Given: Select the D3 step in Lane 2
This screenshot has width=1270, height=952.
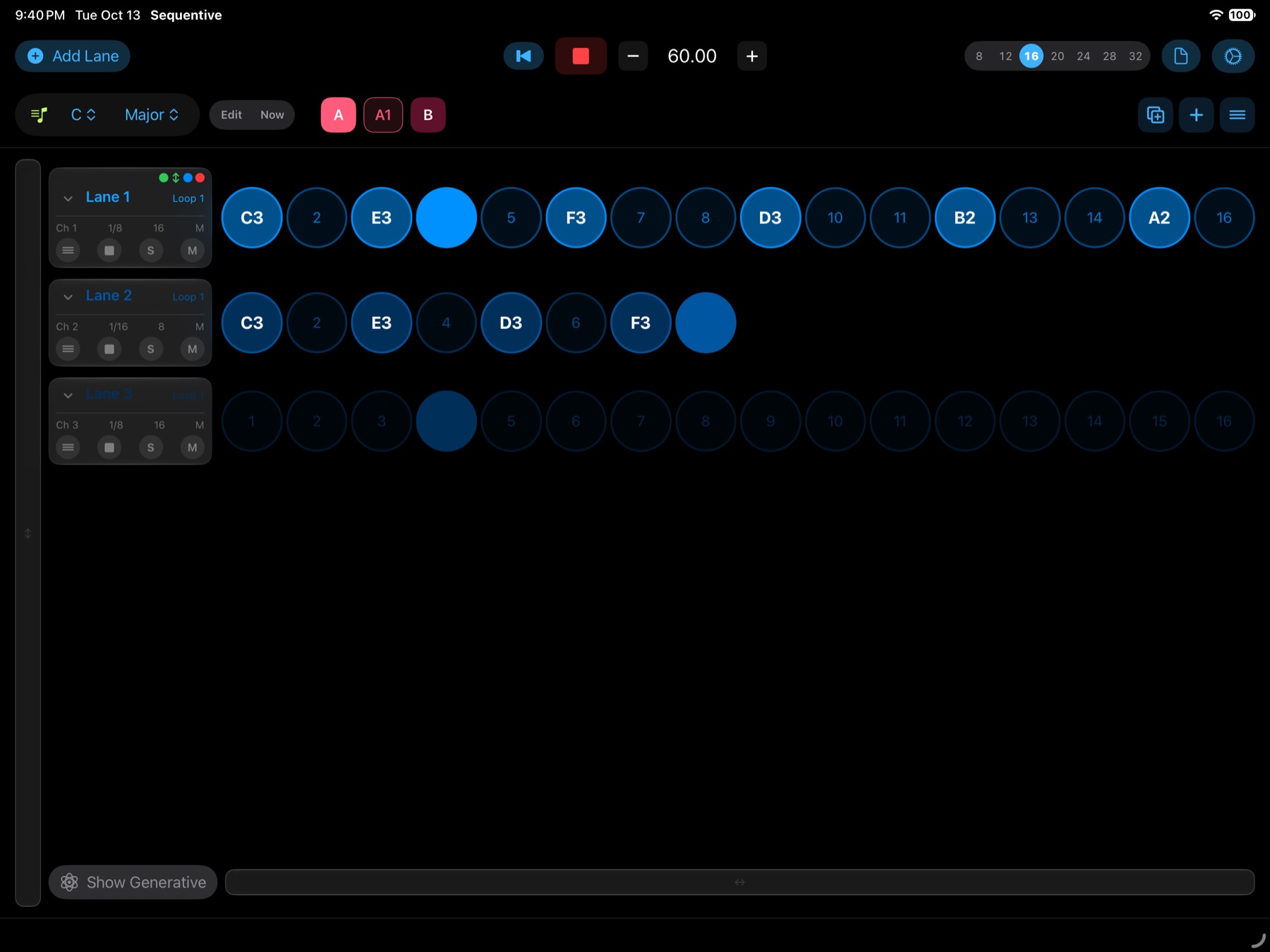Looking at the screenshot, I should [511, 323].
